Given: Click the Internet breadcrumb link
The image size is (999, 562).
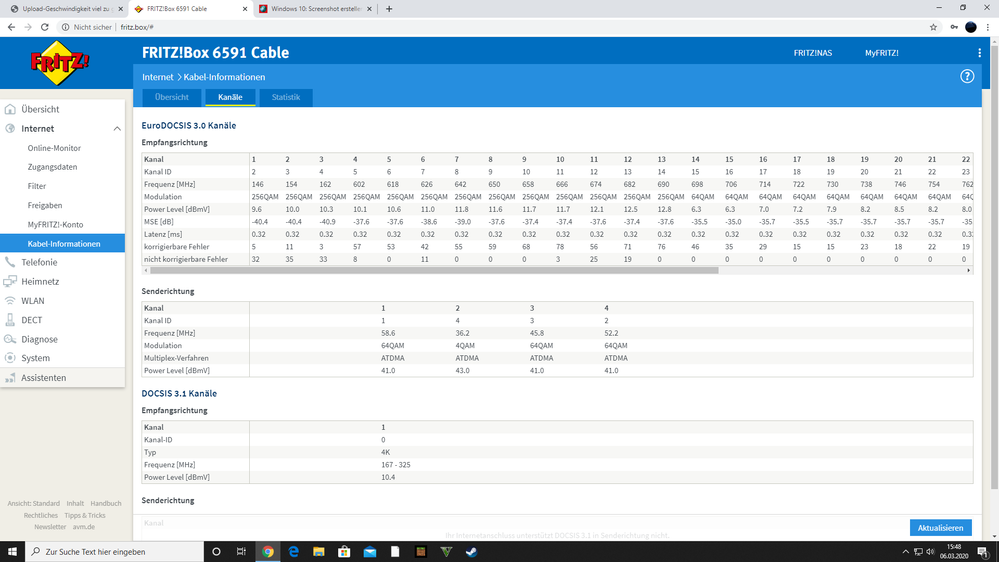Looking at the screenshot, I should point(157,77).
